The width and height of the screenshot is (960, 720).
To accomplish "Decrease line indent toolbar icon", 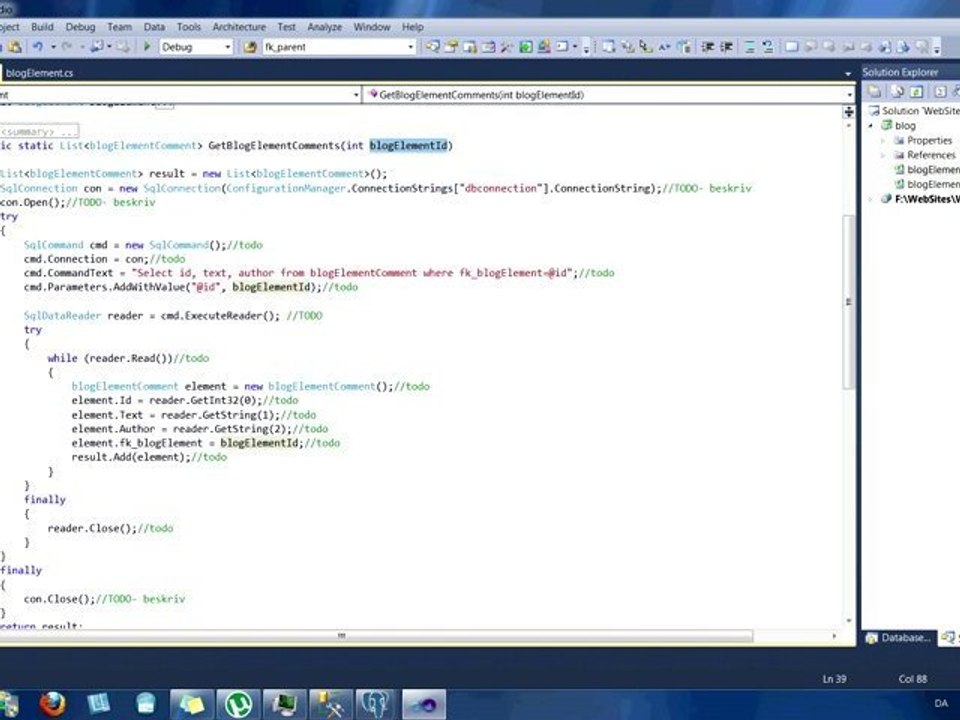I will (708, 47).
